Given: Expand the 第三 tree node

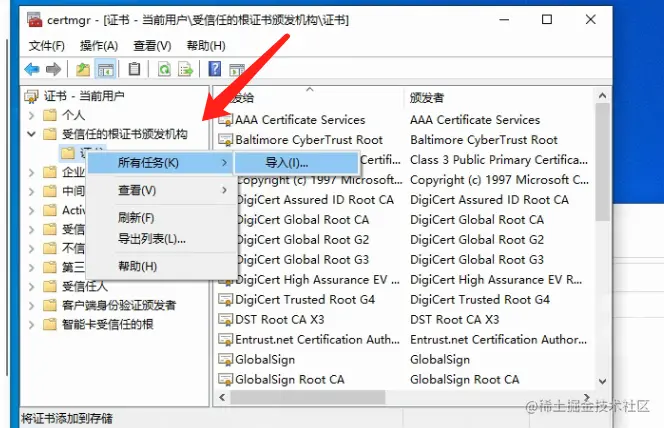Looking at the screenshot, I should [31, 268].
